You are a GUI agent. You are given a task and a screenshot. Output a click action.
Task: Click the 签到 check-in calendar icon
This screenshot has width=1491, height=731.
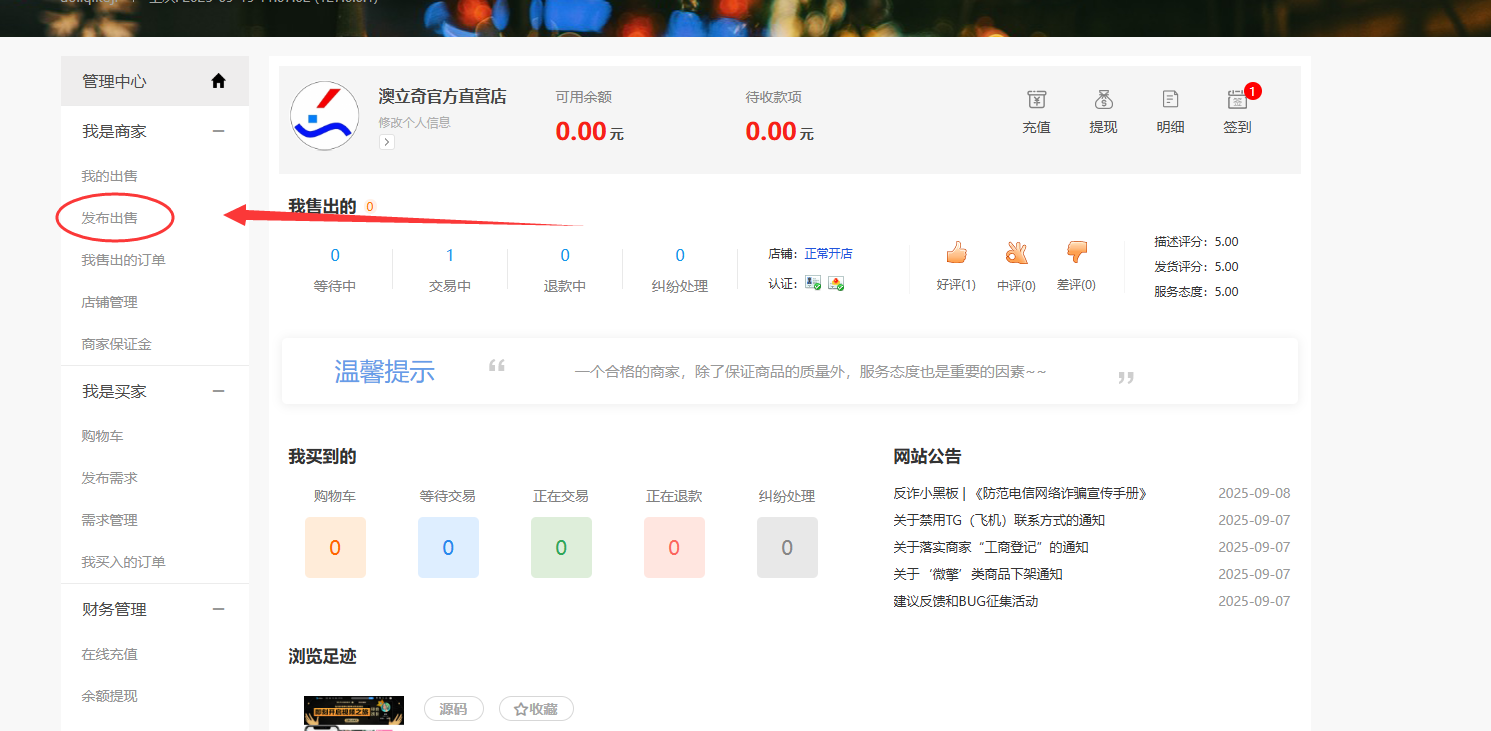(x=1237, y=100)
